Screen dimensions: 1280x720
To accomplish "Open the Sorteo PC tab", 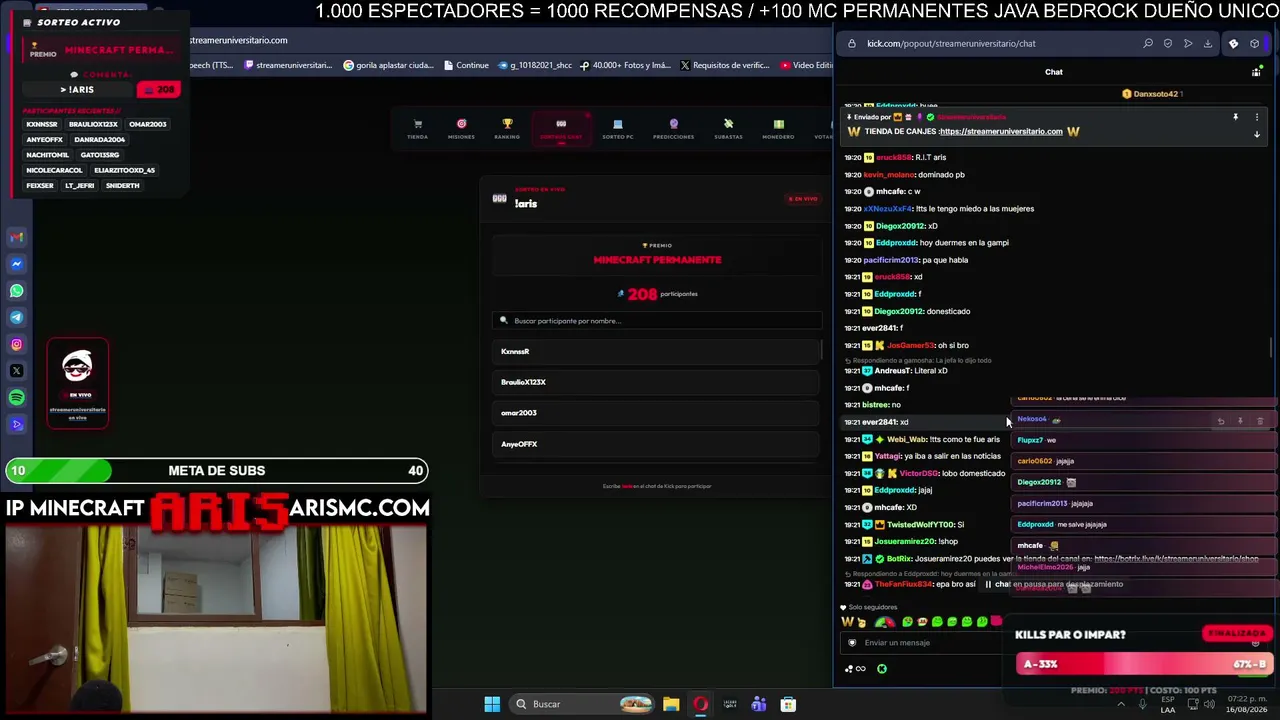I will 618,130.
